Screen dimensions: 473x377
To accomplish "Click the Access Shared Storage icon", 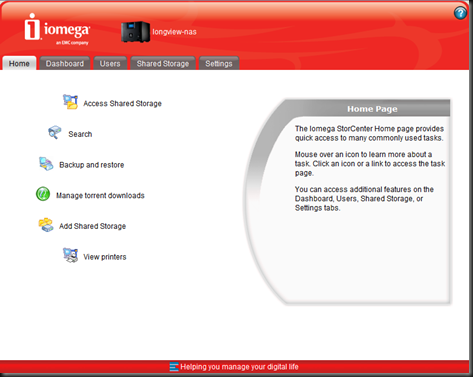I will [x=71, y=102].
